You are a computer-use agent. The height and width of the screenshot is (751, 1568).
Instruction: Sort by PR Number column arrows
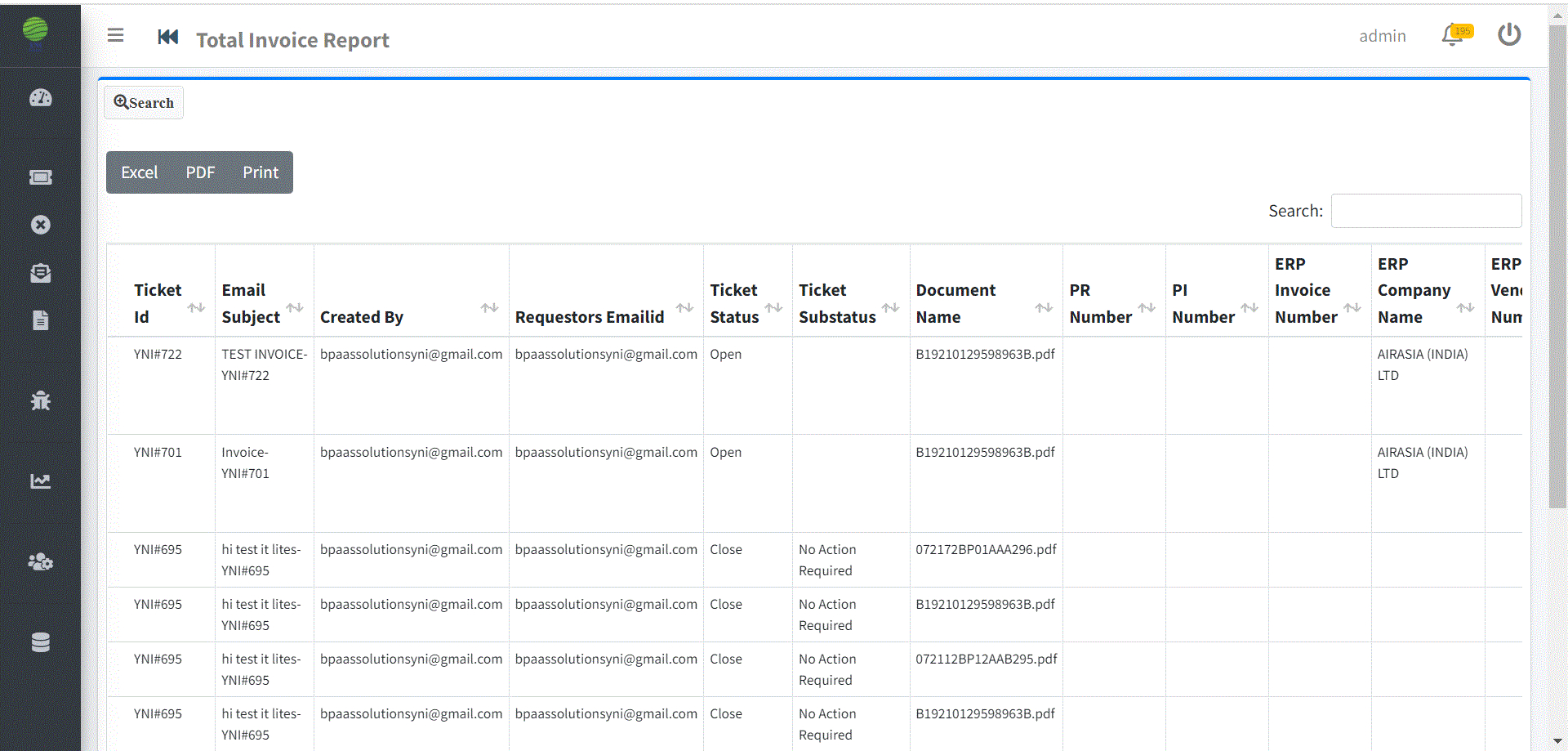[x=1147, y=308]
